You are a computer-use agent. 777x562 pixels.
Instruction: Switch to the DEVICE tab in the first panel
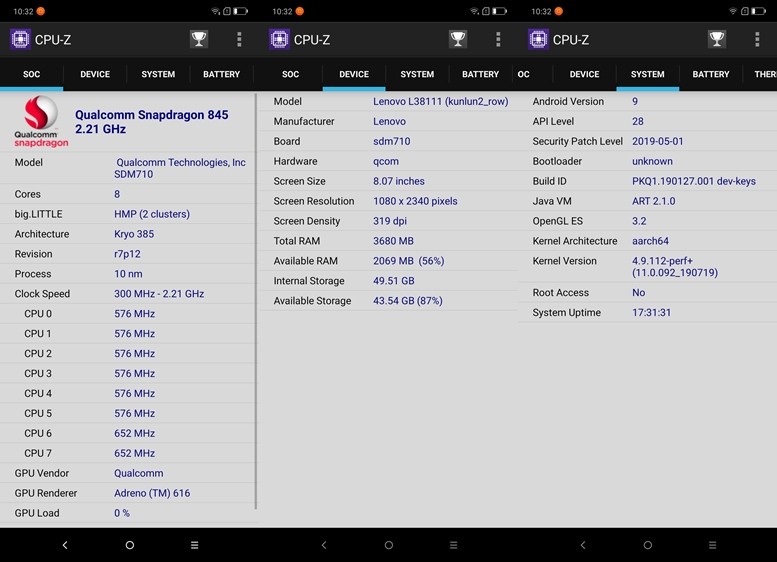click(95, 74)
